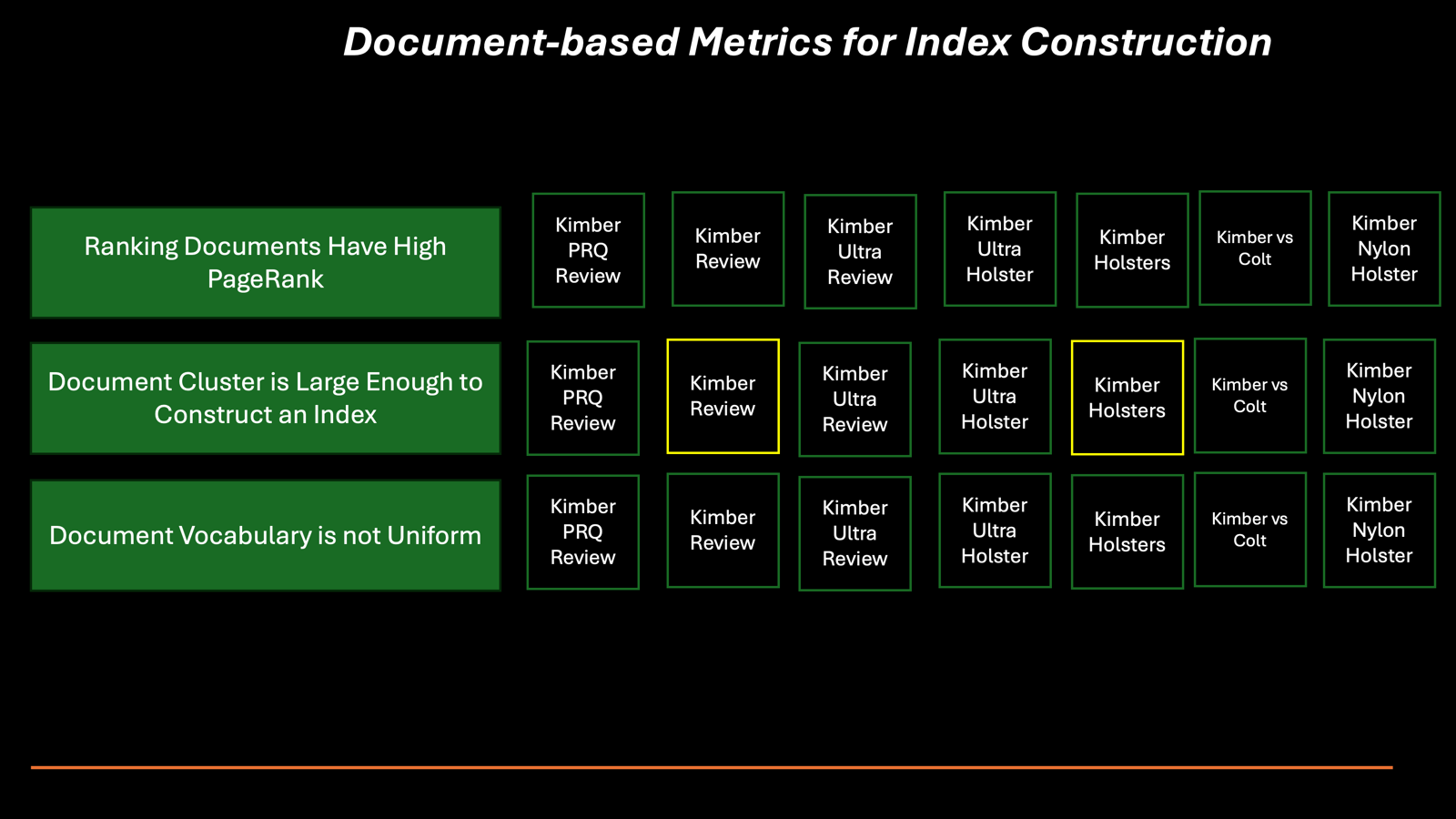Select the yellow-outlined Kimber Holsters box
This screenshot has height=819, width=1456.
click(1127, 398)
